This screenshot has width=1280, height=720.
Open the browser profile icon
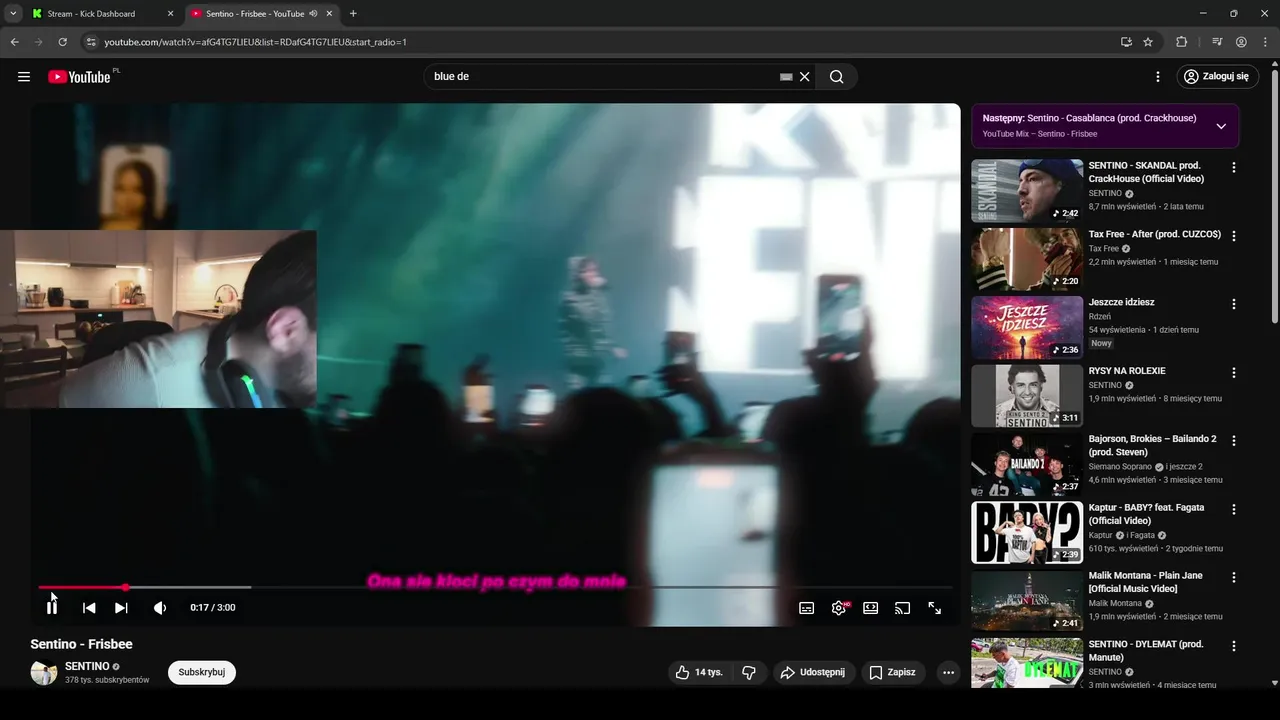(x=1241, y=42)
